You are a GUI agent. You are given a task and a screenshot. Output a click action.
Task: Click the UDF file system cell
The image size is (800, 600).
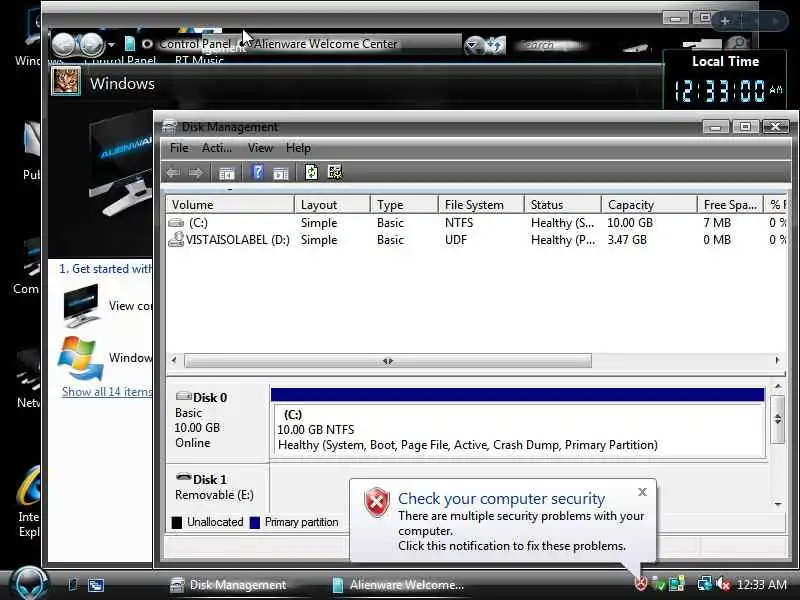coord(456,240)
